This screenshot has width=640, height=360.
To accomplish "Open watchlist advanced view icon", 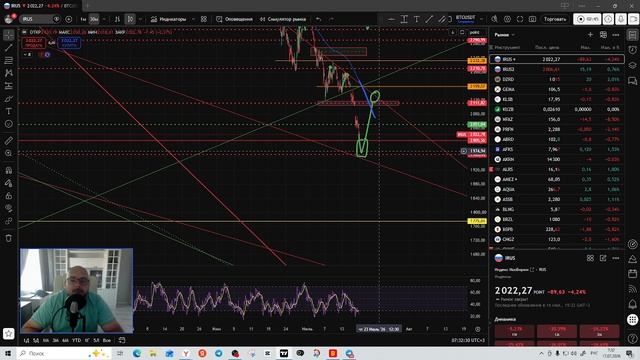I will [x=603, y=35].
